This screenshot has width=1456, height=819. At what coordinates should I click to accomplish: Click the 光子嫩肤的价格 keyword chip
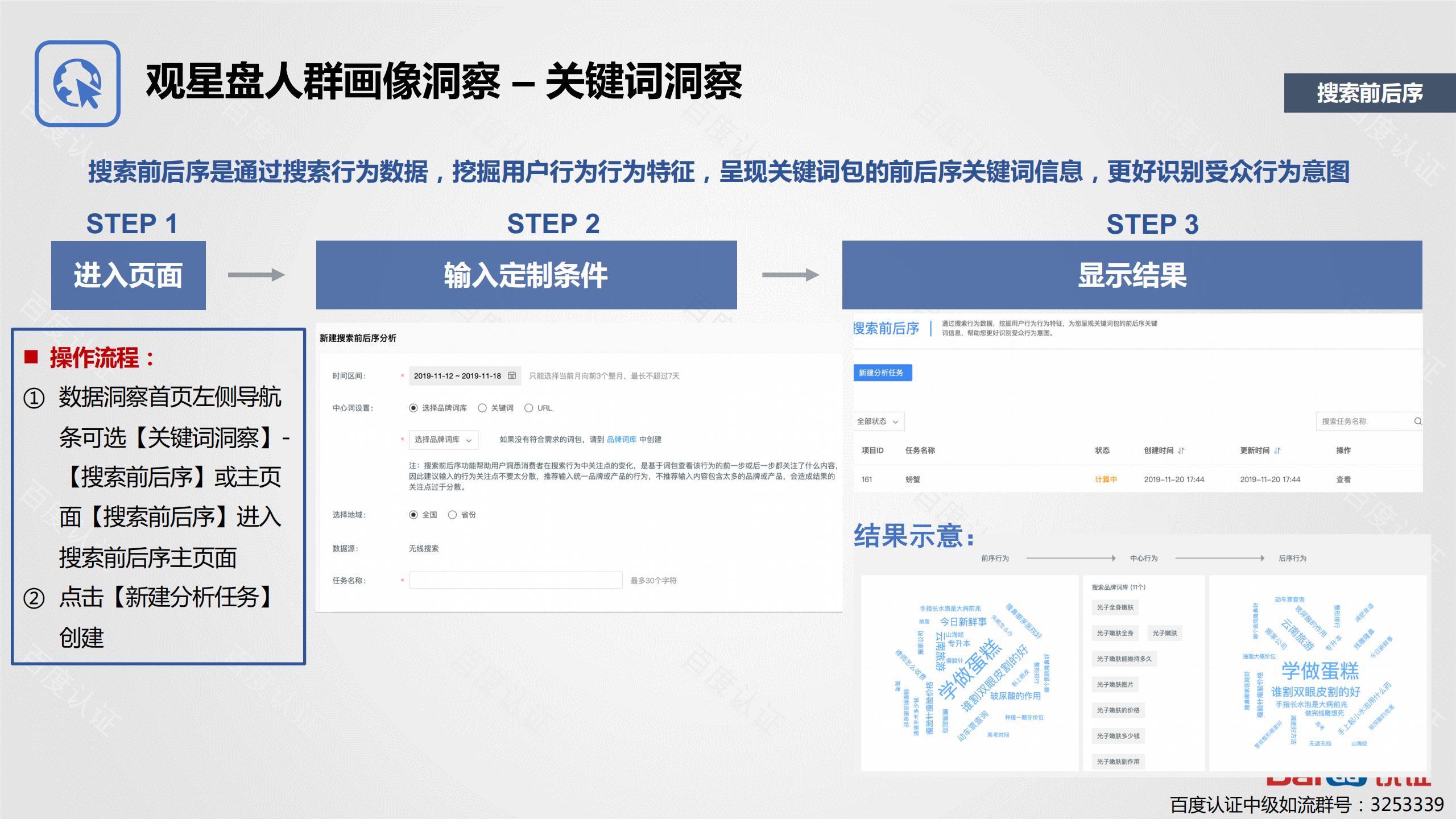(1118, 710)
